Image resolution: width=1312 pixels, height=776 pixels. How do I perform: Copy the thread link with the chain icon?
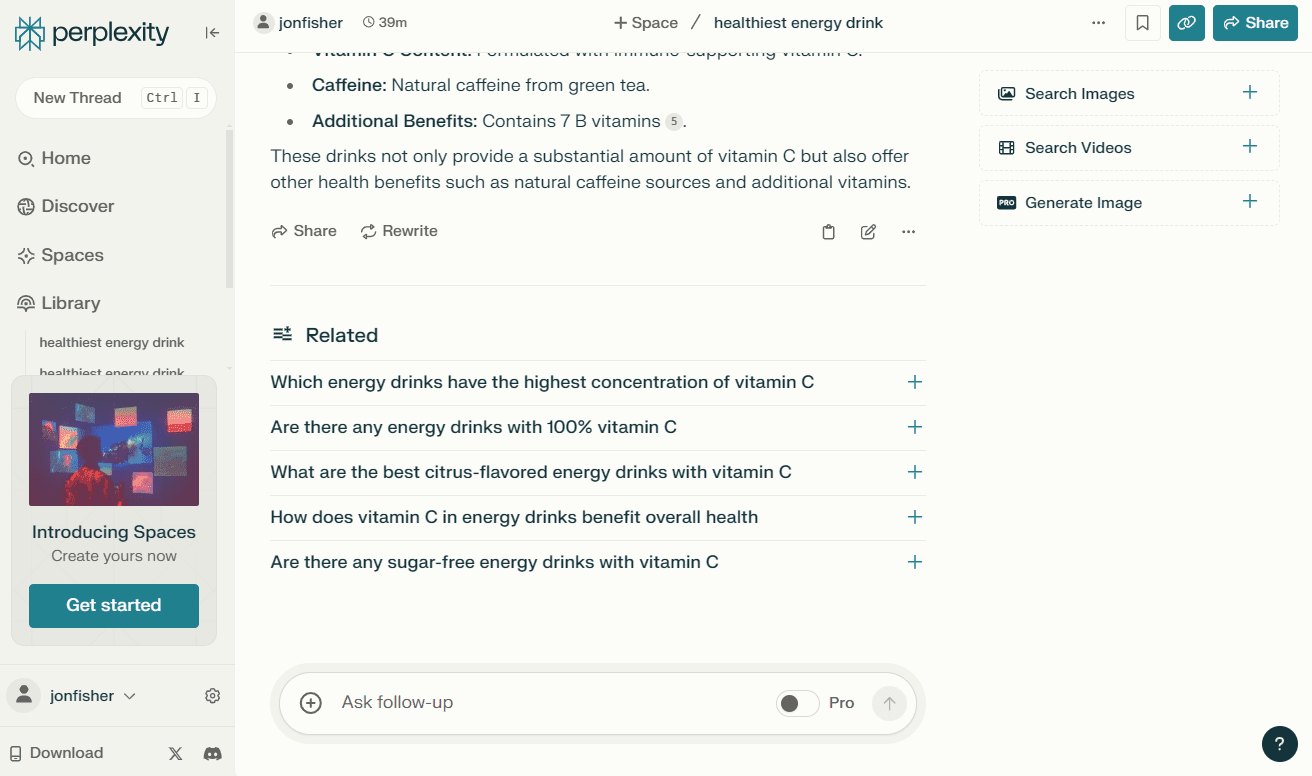(x=1186, y=23)
